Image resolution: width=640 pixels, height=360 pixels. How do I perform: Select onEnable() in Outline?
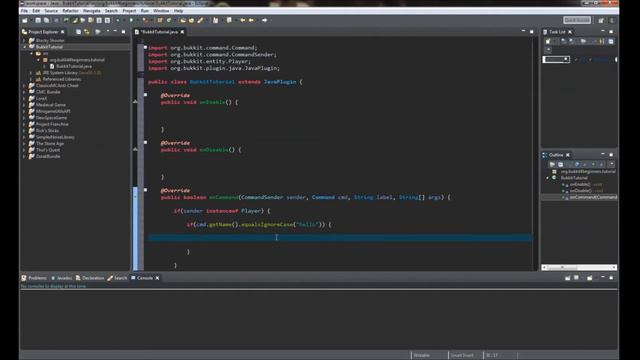point(580,184)
